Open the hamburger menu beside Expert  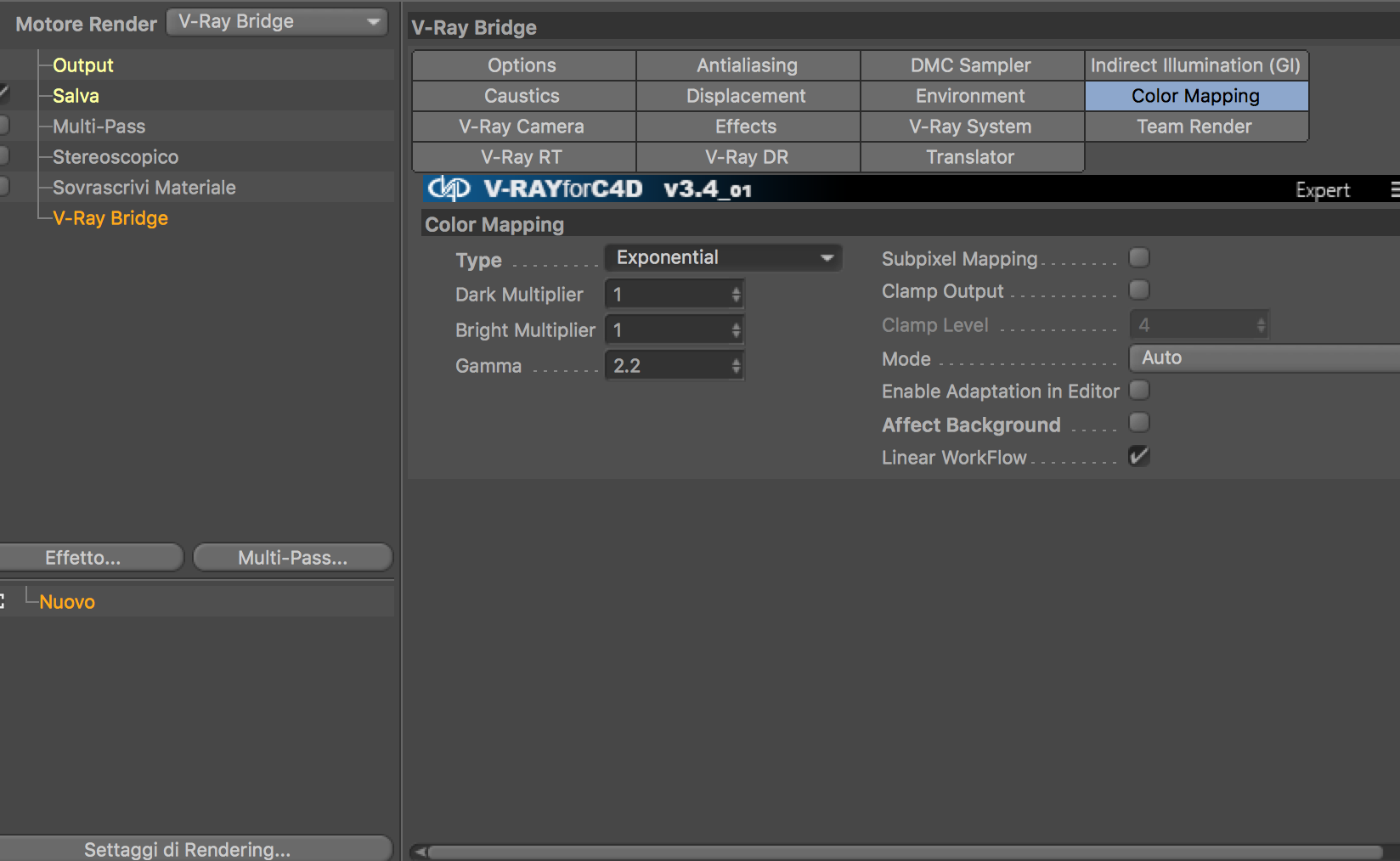pyautogui.click(x=1395, y=189)
